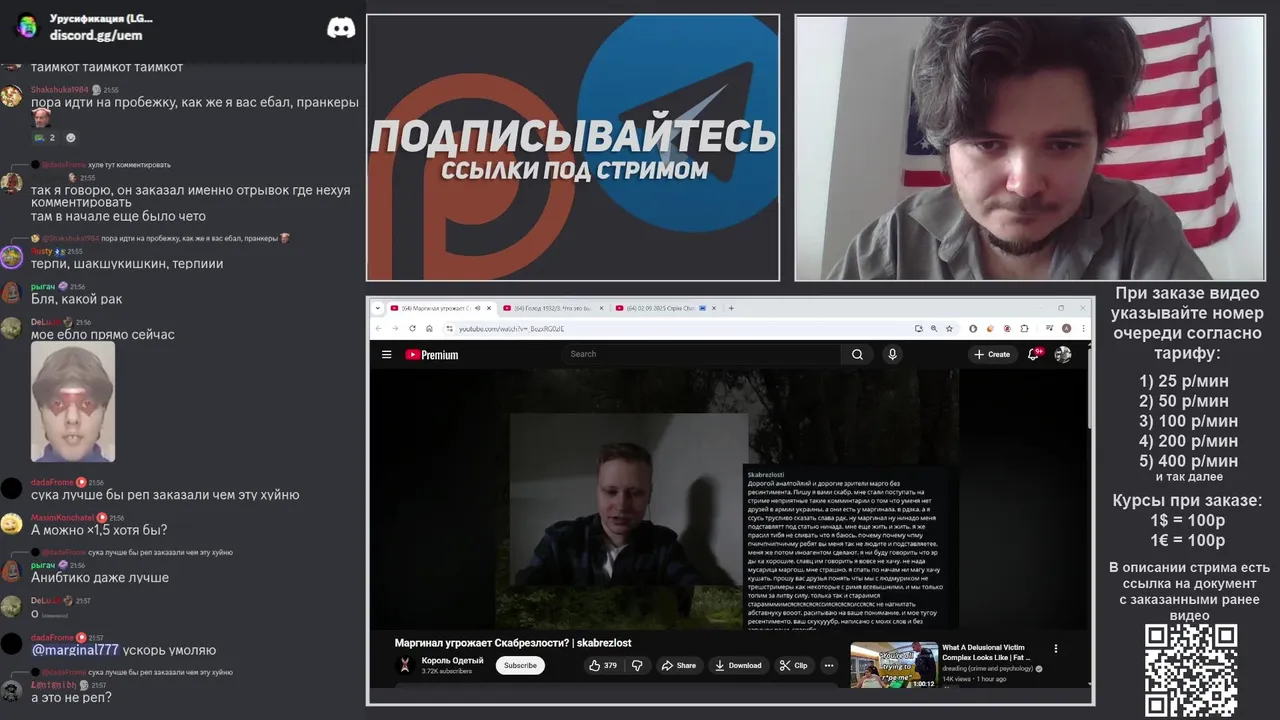The width and height of the screenshot is (1280, 720).
Task: Like the video with 379 likes
Action: [x=603, y=665]
